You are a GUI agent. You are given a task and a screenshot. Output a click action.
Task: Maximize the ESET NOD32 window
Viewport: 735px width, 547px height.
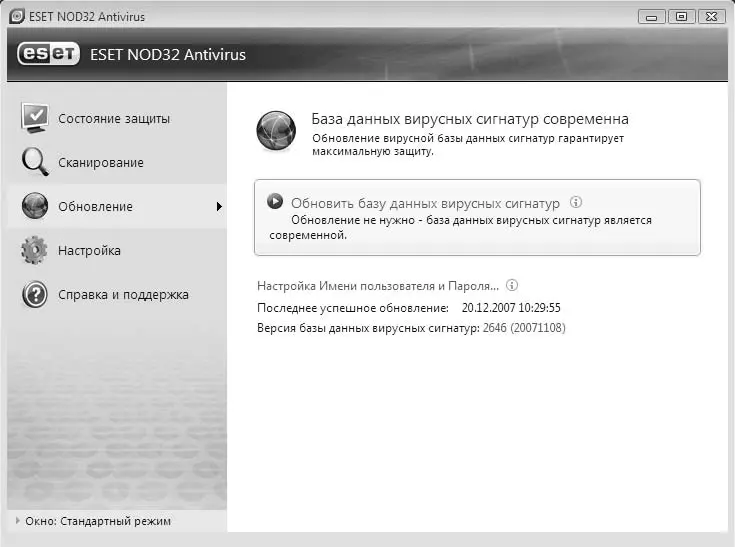pyautogui.click(x=682, y=17)
